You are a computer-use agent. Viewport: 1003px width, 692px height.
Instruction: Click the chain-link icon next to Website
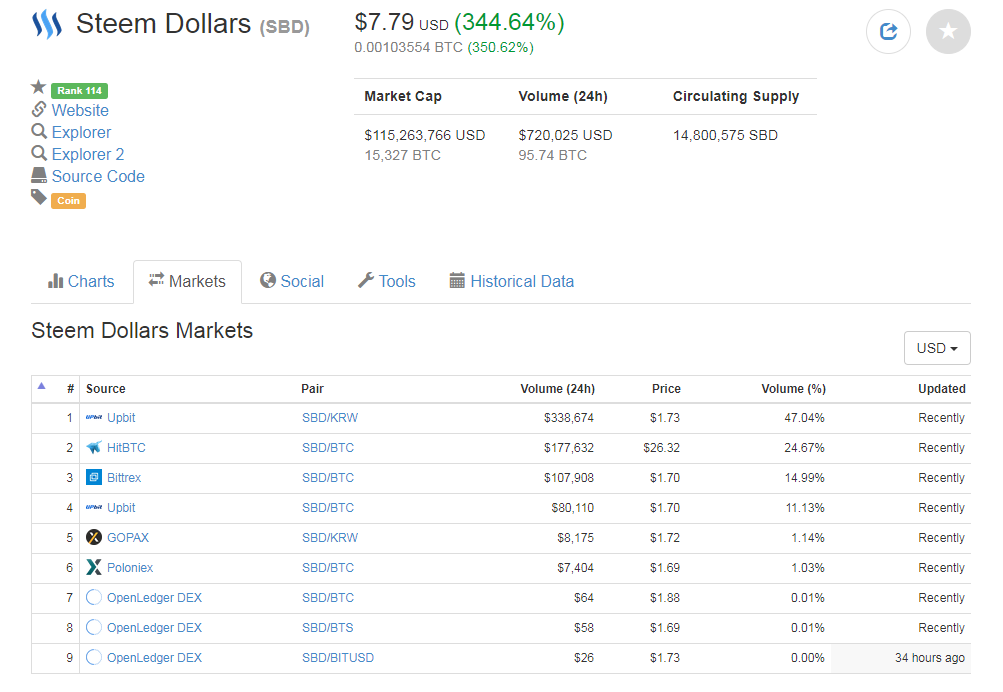point(39,109)
